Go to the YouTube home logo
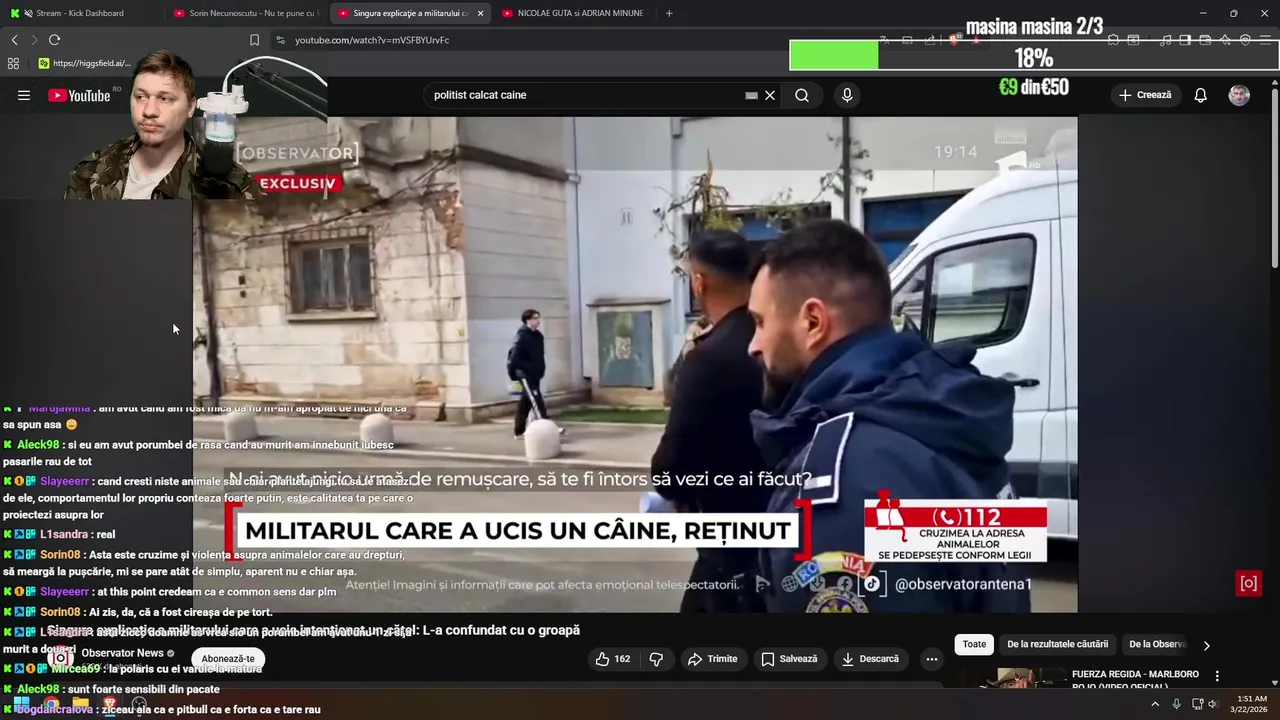This screenshot has height=720, width=1280. point(79,95)
